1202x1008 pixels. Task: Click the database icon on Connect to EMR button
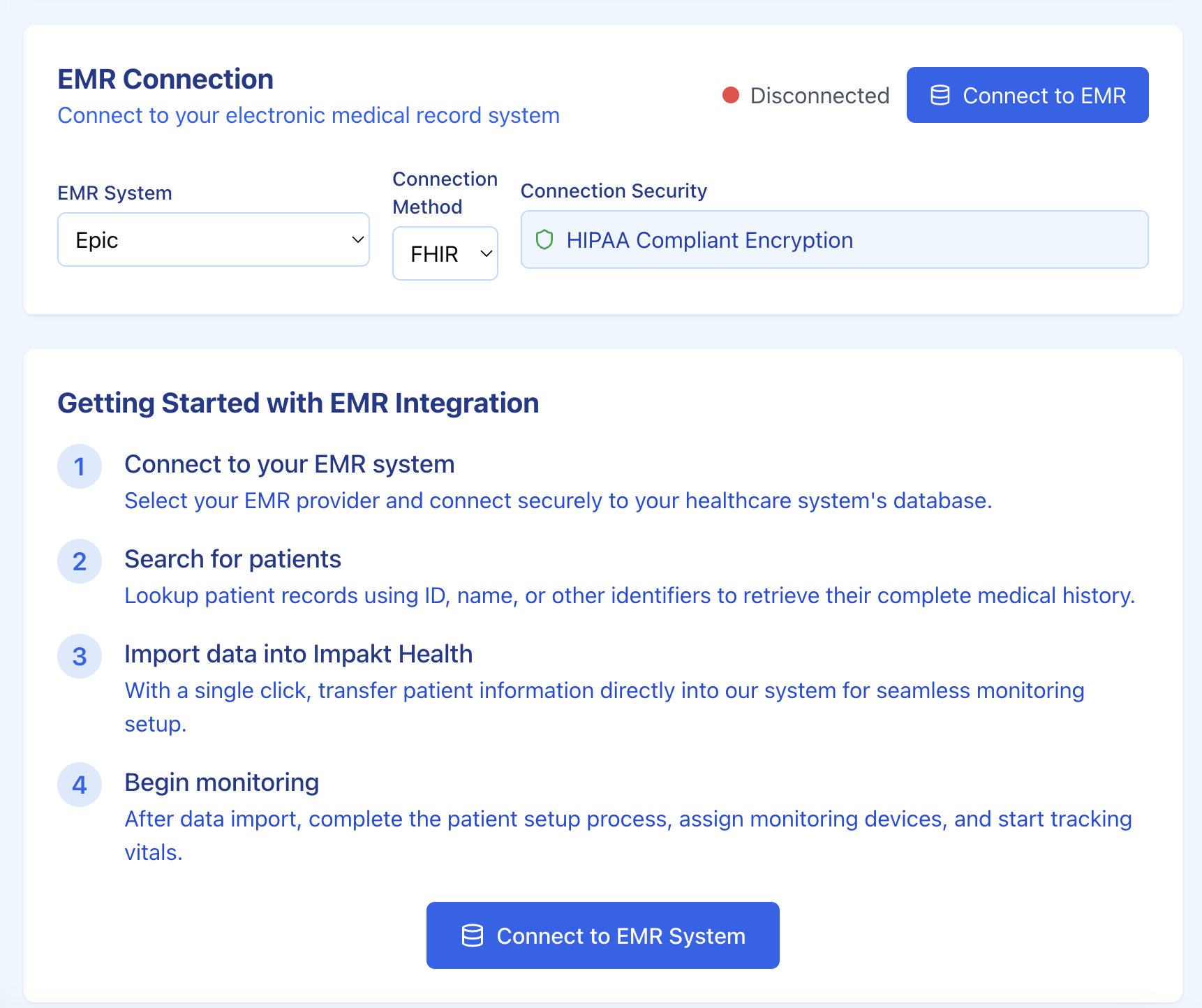(x=942, y=95)
